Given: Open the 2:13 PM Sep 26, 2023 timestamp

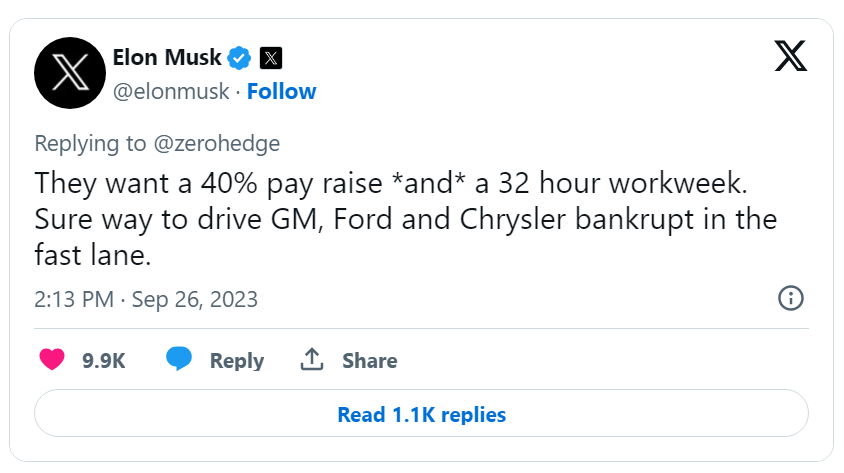Looking at the screenshot, I should [x=146, y=299].
